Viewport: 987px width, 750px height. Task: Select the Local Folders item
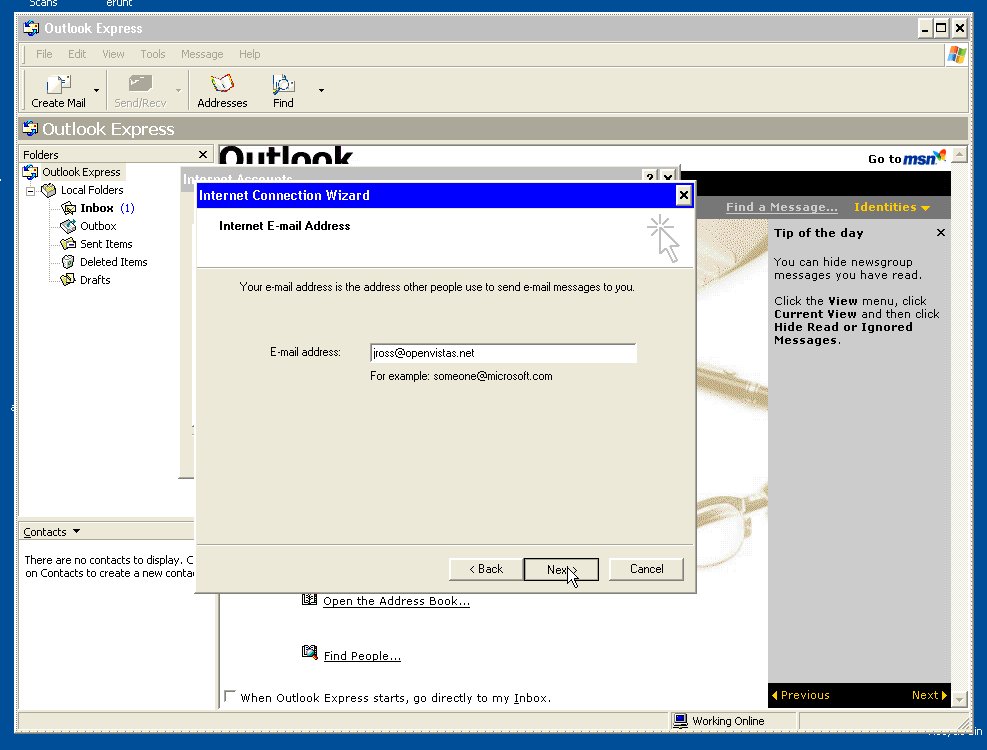[x=92, y=190]
